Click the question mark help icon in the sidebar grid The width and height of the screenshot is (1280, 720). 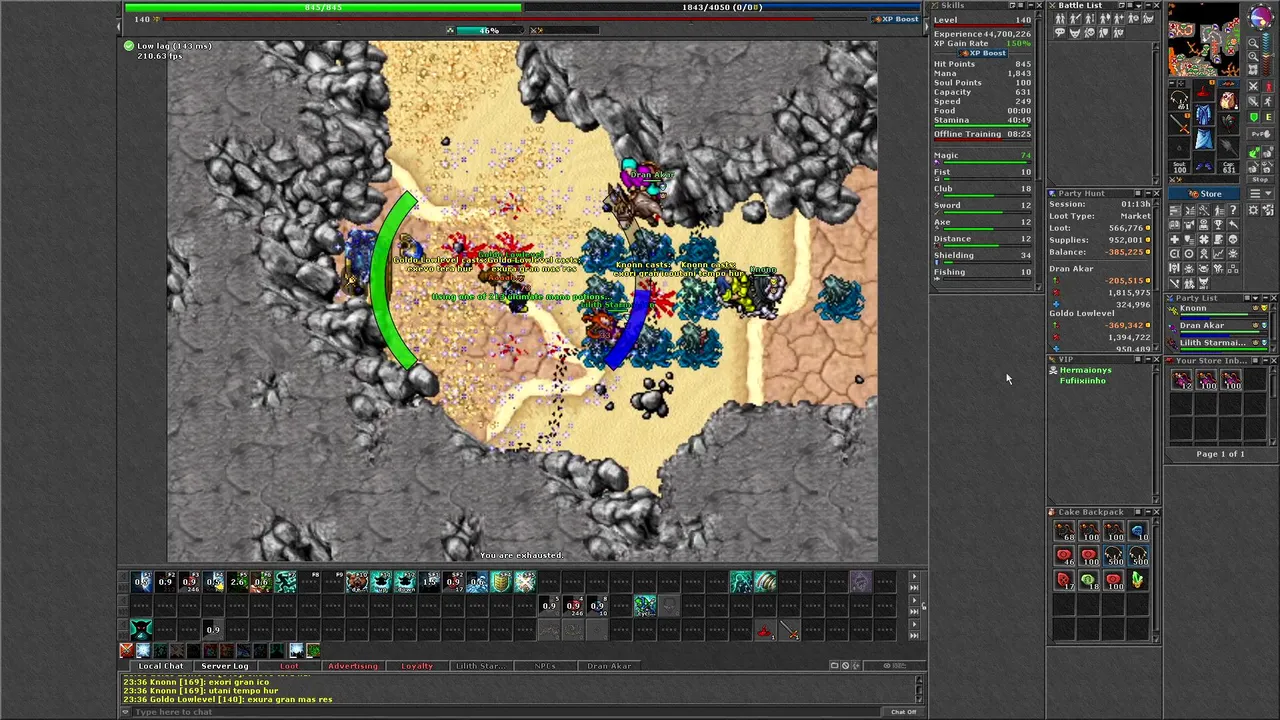coord(1233,210)
